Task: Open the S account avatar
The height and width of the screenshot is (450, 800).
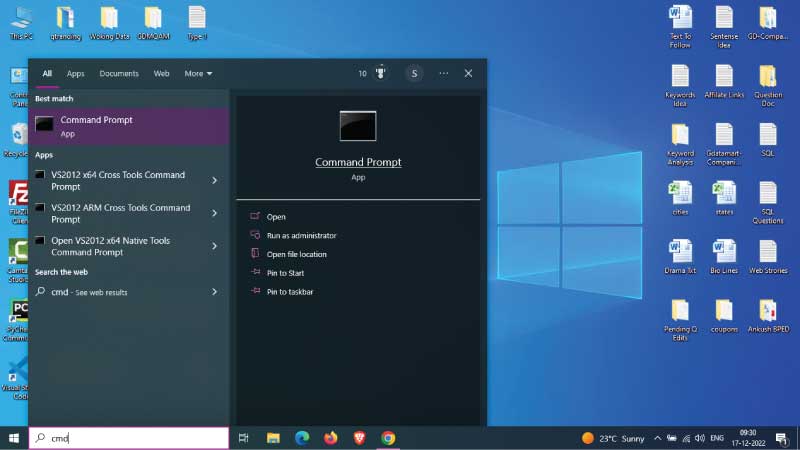Action: 414,73
